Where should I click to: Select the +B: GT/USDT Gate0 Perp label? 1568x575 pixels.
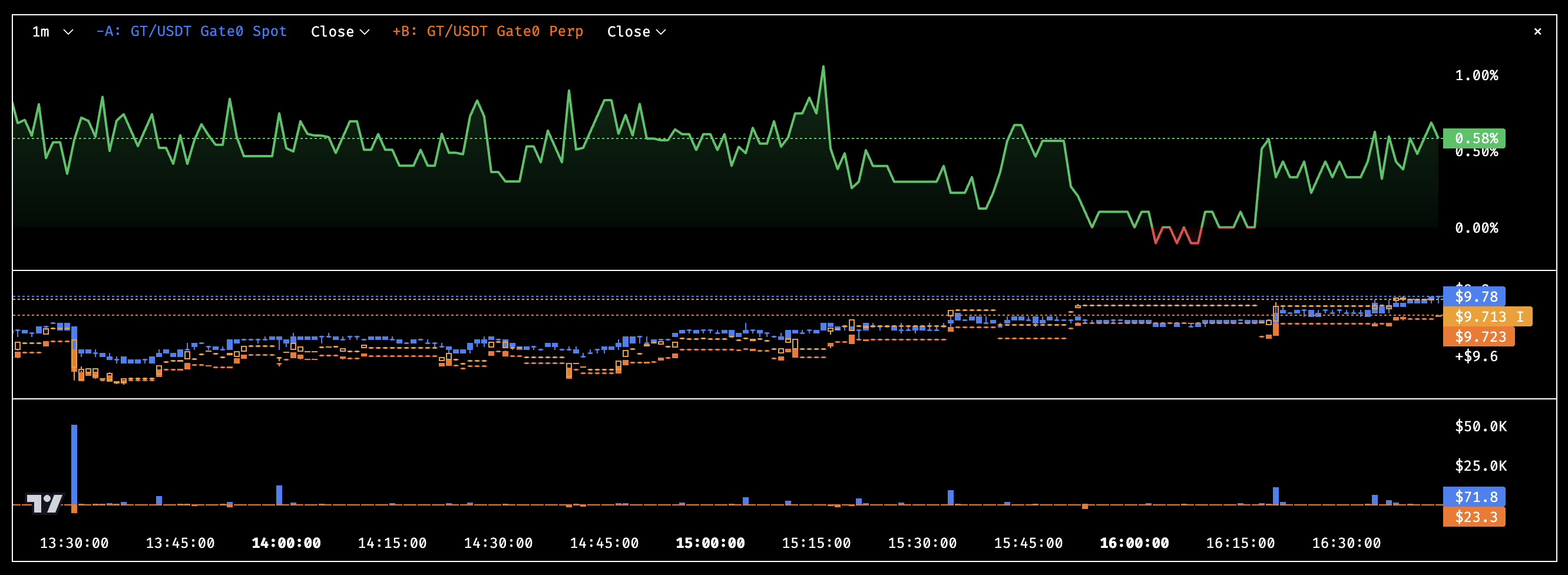coord(488,31)
